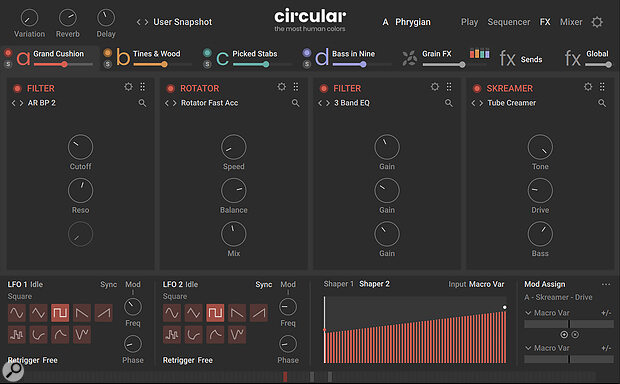This screenshot has height=384, width=620.
Task: Adjust Grand Cushion layer volume slider
Action: tap(63, 64)
